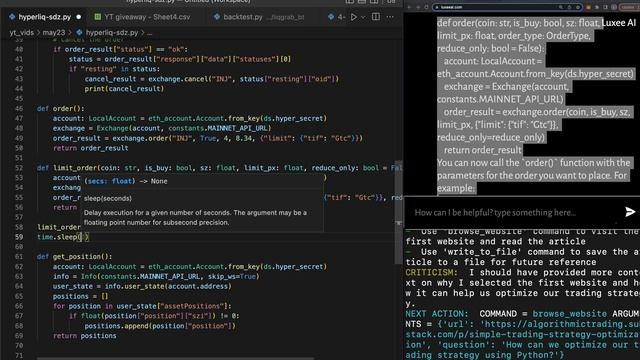Click line number 59
The height and width of the screenshot is (360, 640).
click(19, 237)
